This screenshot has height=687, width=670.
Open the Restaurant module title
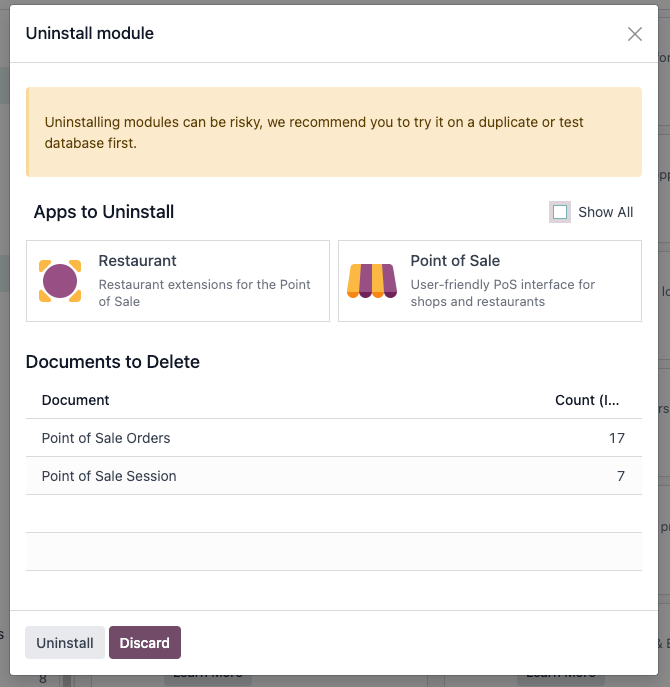click(x=137, y=261)
